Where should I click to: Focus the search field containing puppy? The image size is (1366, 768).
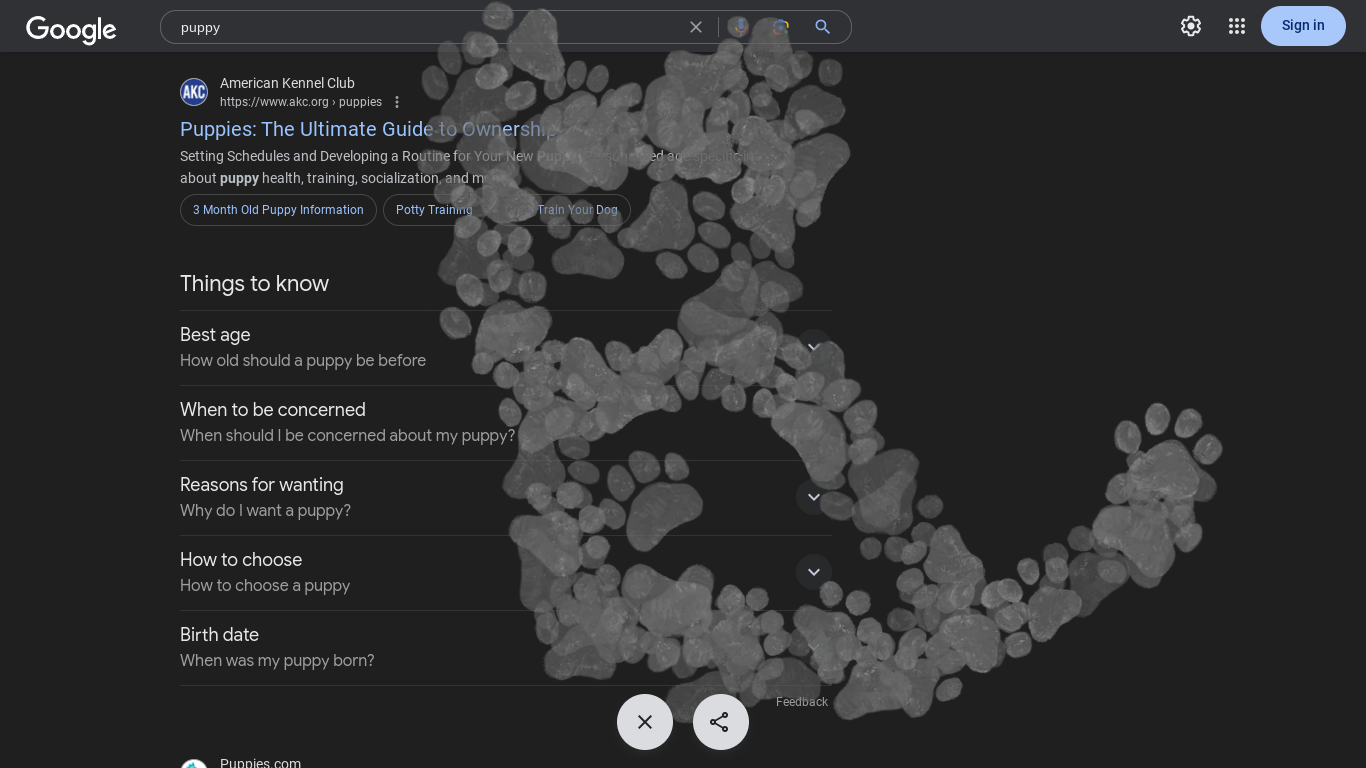point(420,27)
